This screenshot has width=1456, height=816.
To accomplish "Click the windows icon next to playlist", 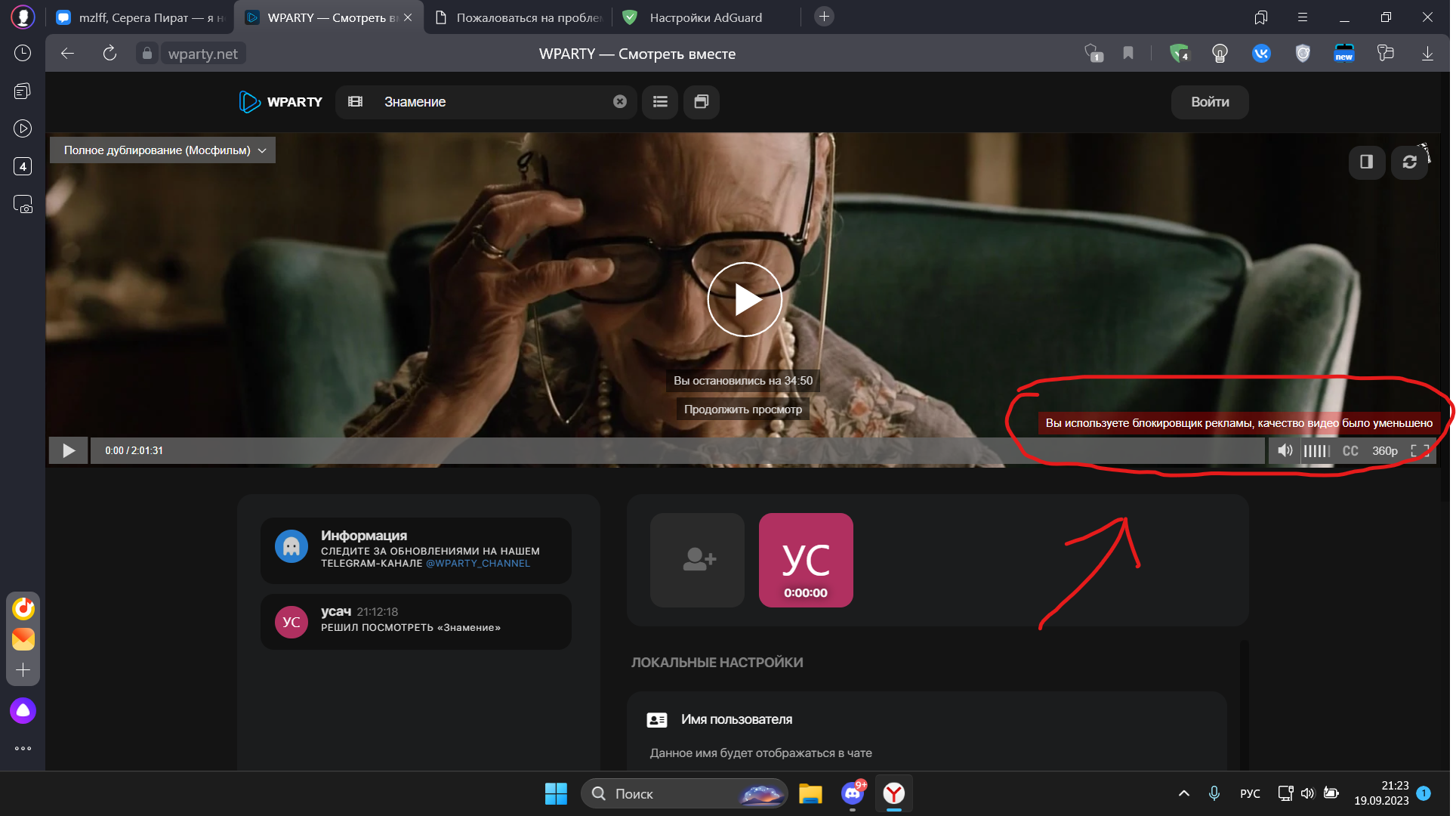I will pyautogui.click(x=701, y=102).
